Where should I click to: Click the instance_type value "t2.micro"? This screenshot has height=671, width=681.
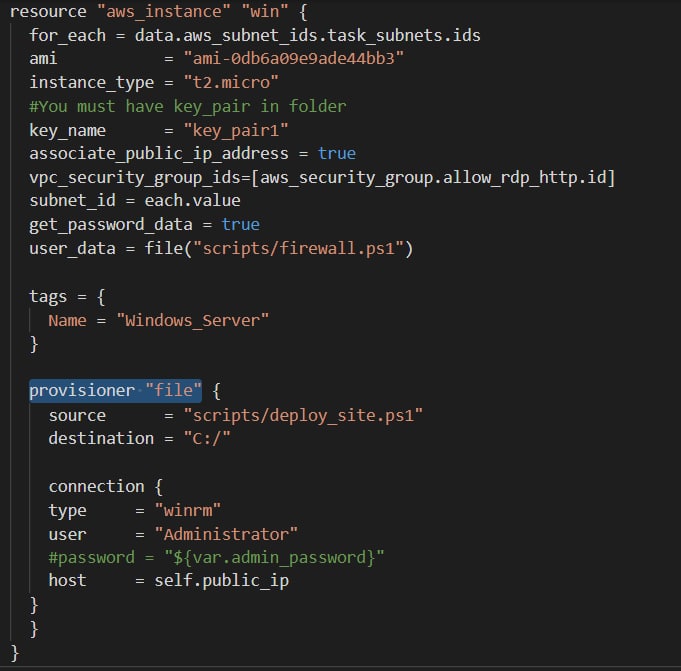tap(231, 83)
